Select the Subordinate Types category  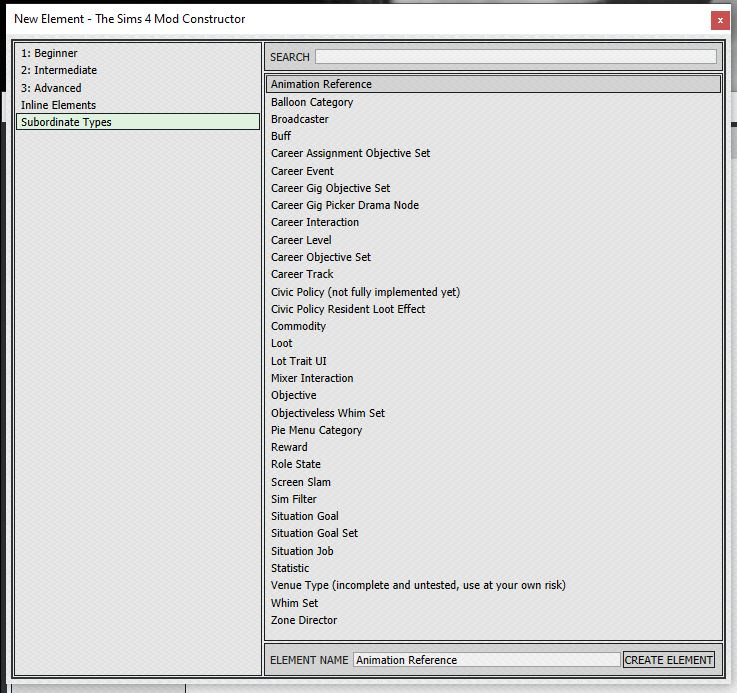pos(66,122)
